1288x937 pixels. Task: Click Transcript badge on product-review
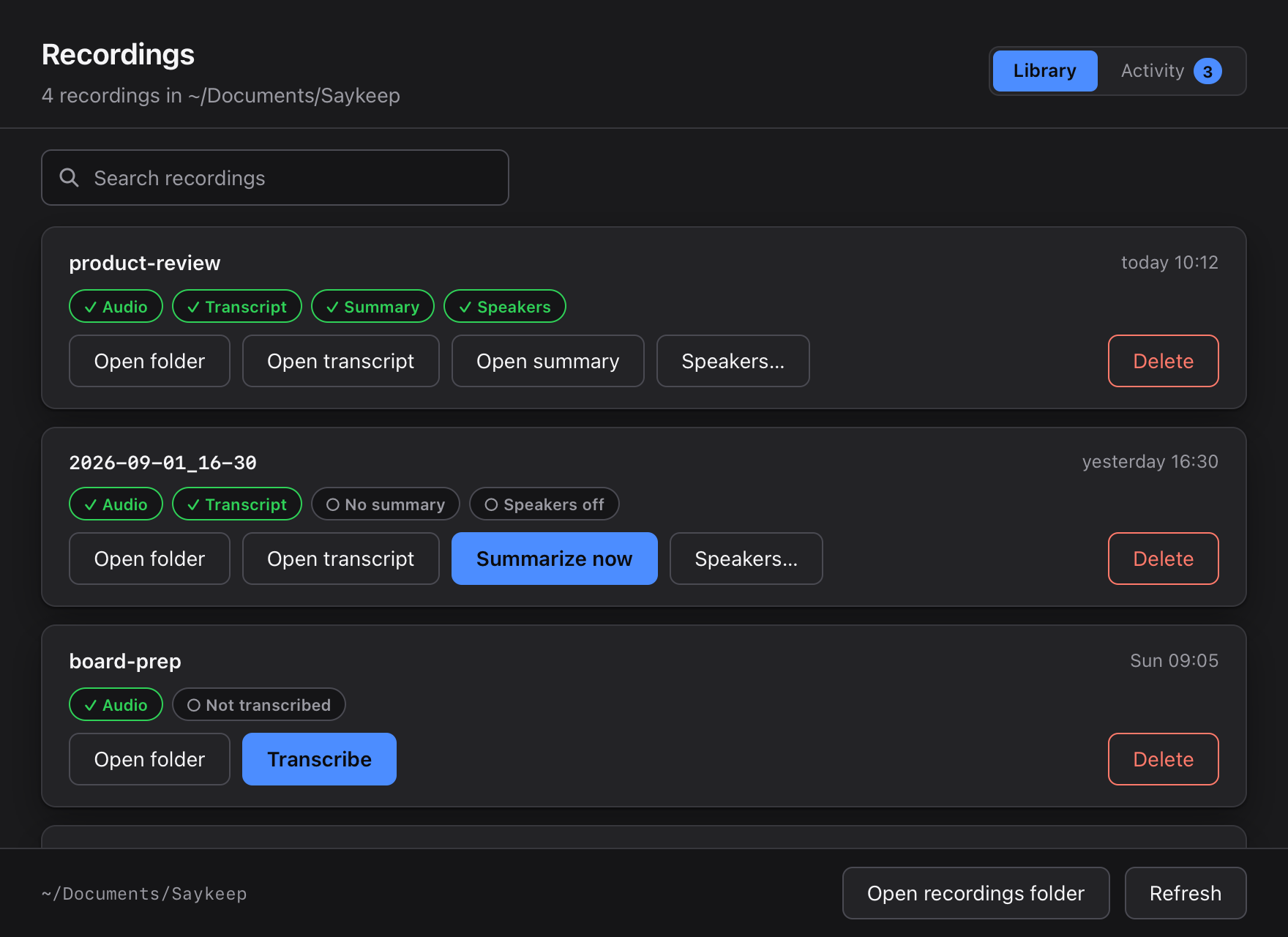pyautogui.click(x=236, y=306)
